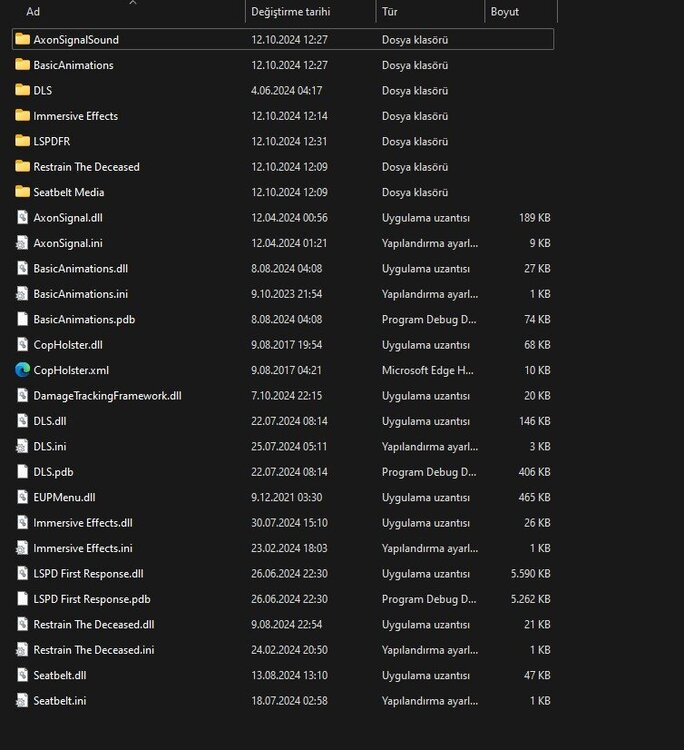This screenshot has width=684, height=750.
Task: Select the BasicAnimations folder icon
Action: [x=22, y=65]
